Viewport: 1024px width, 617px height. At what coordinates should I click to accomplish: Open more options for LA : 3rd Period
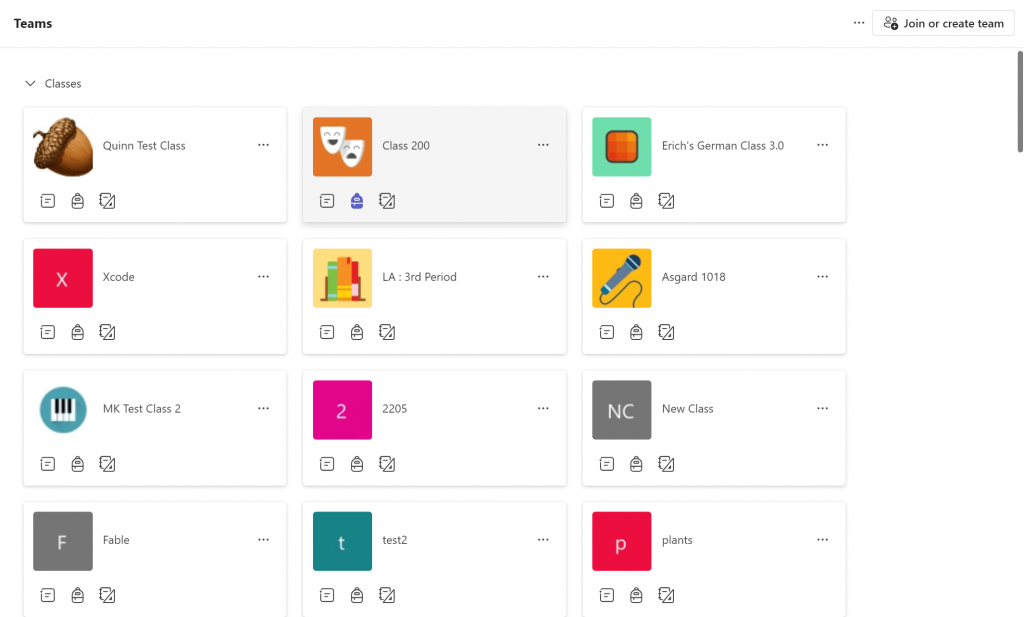[x=543, y=277]
